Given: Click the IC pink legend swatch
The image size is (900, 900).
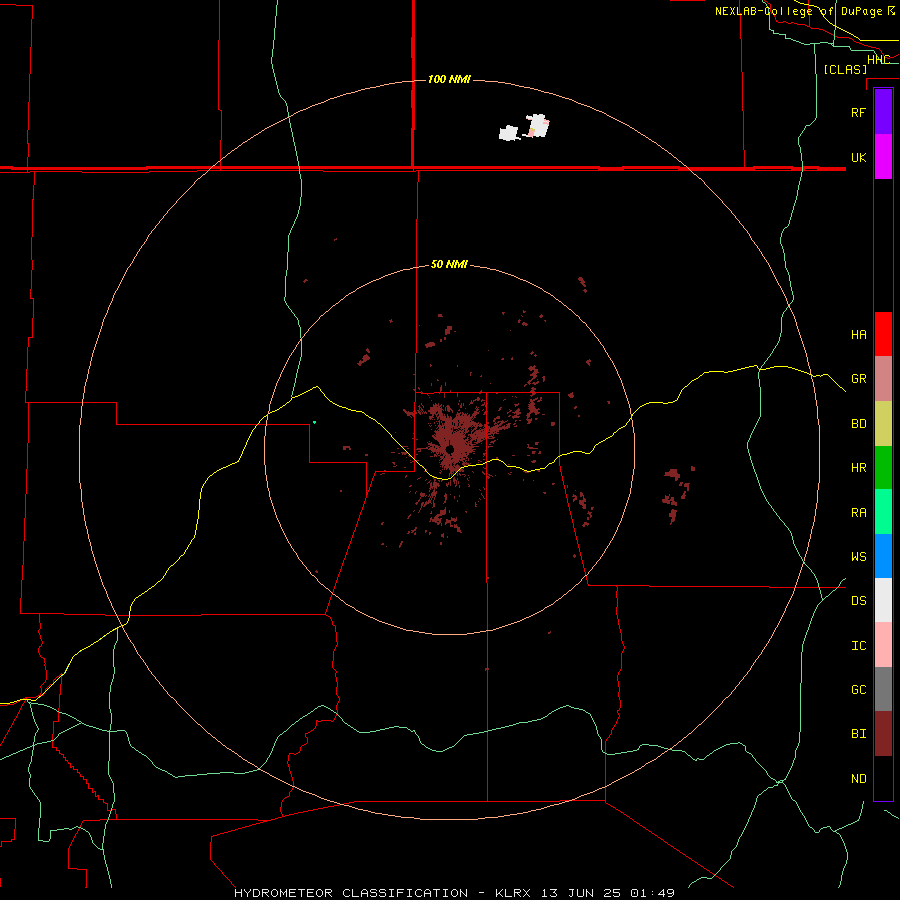Looking at the screenshot, I should click(x=883, y=645).
